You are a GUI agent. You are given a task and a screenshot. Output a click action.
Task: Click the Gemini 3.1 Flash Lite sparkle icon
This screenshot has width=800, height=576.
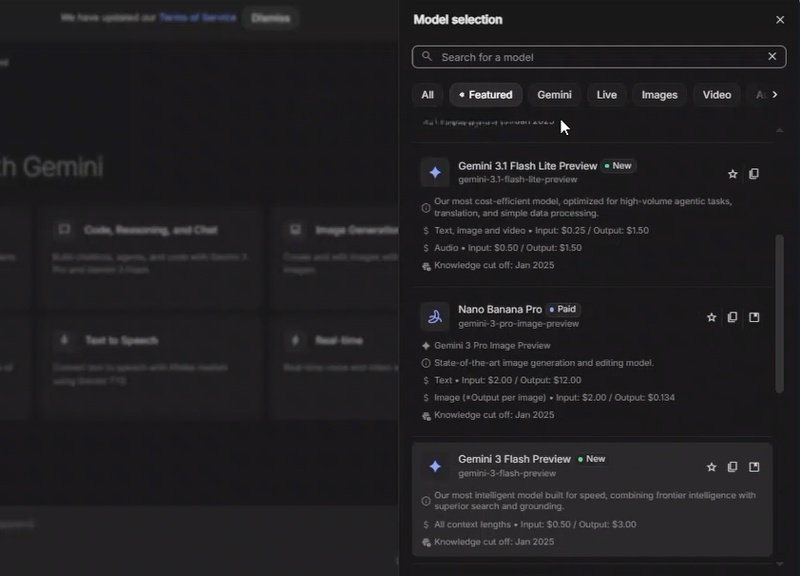coord(435,172)
